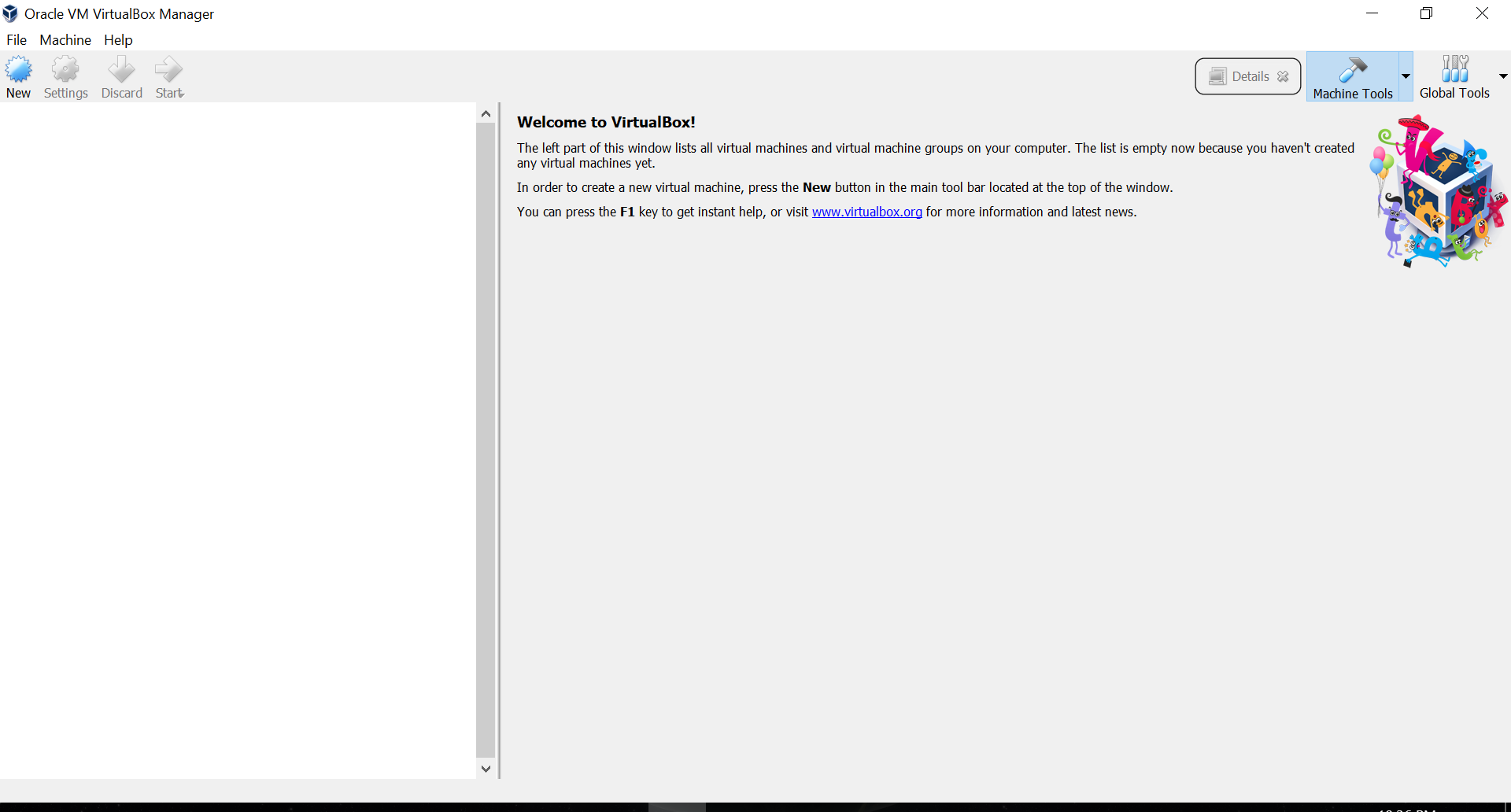The height and width of the screenshot is (812, 1511).
Task: Click the Details button
Action: (1239, 76)
